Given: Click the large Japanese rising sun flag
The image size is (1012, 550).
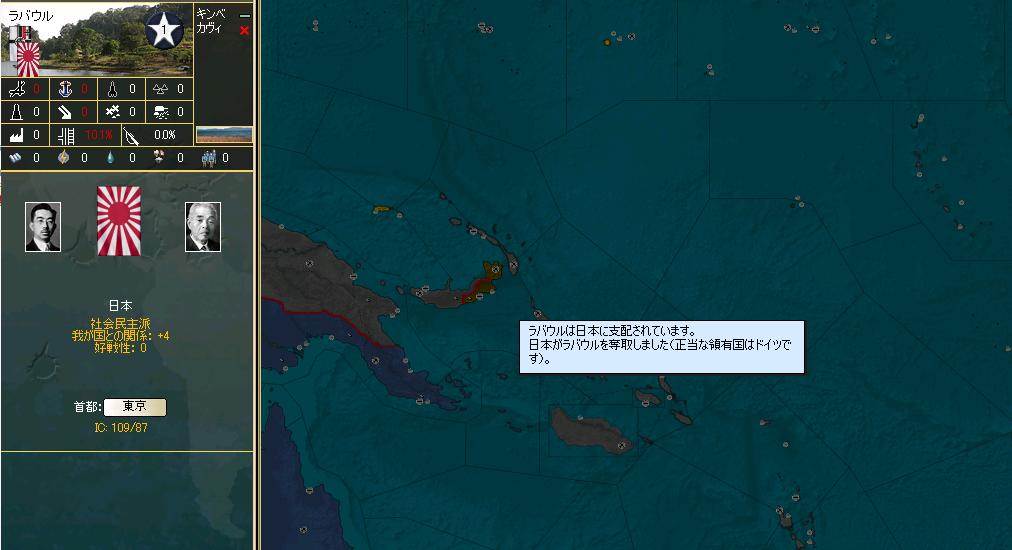Looking at the screenshot, I should (119, 221).
